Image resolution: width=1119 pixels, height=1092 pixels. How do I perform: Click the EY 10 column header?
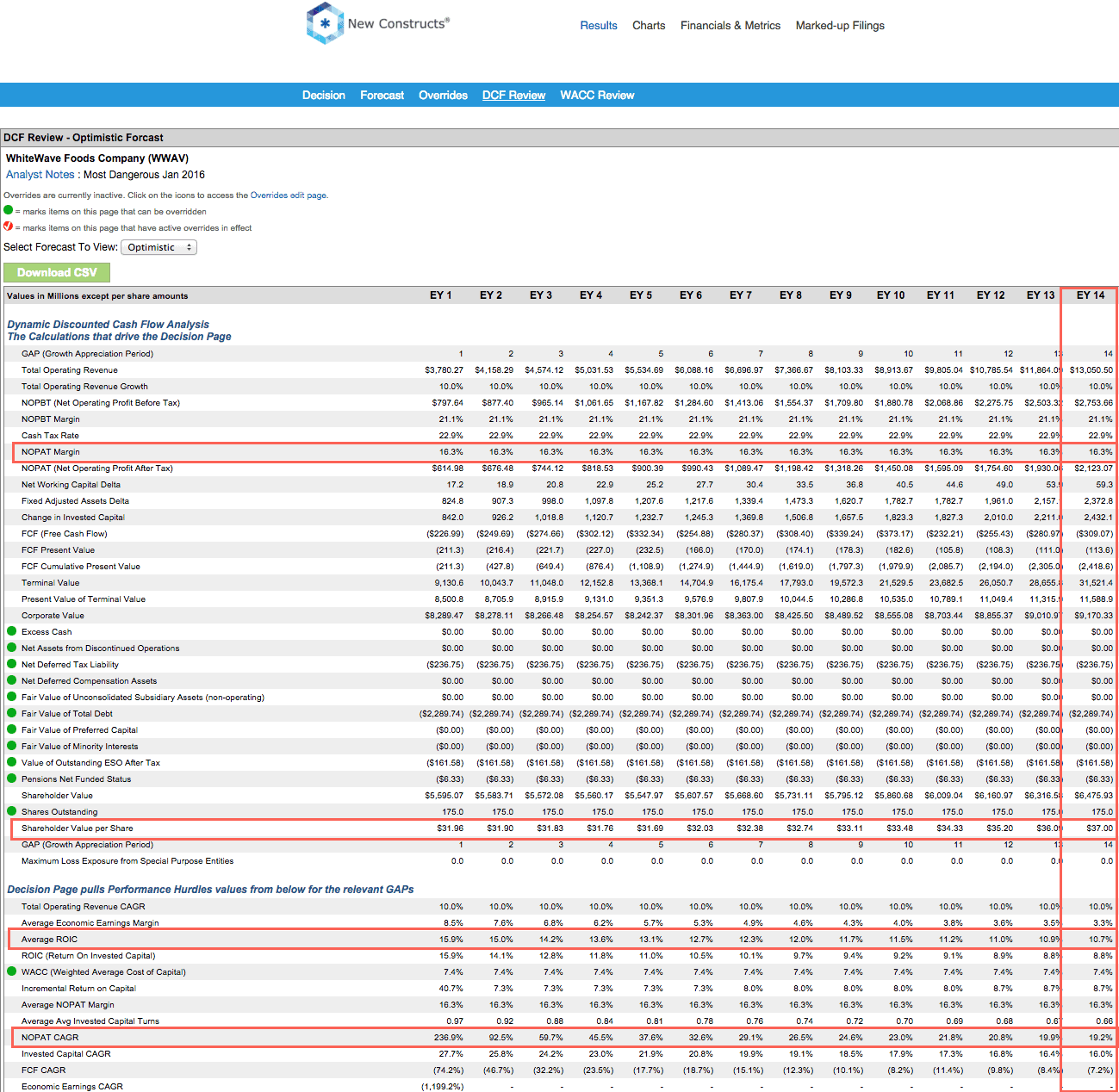[891, 295]
